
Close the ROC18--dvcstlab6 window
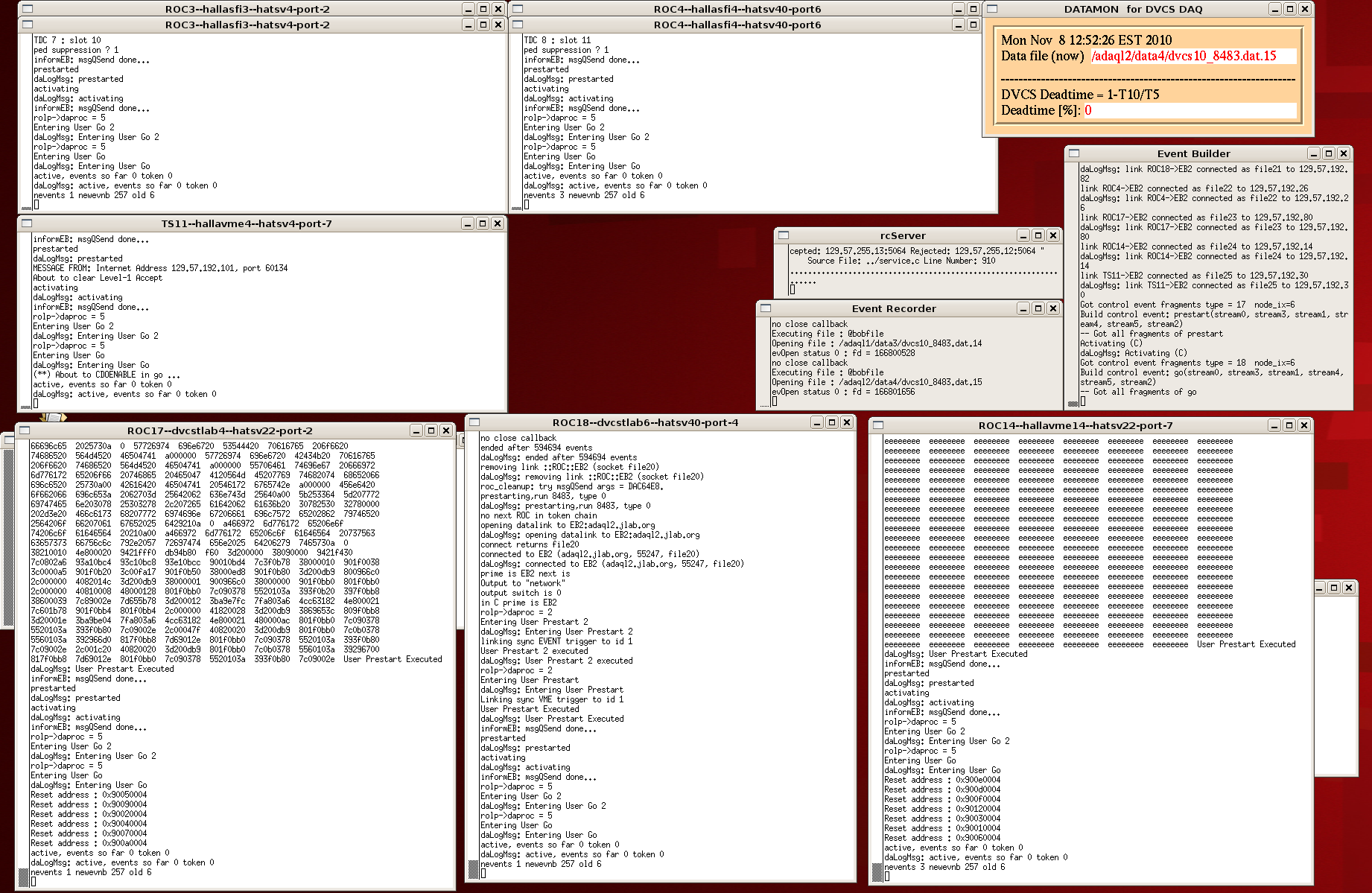point(847,422)
